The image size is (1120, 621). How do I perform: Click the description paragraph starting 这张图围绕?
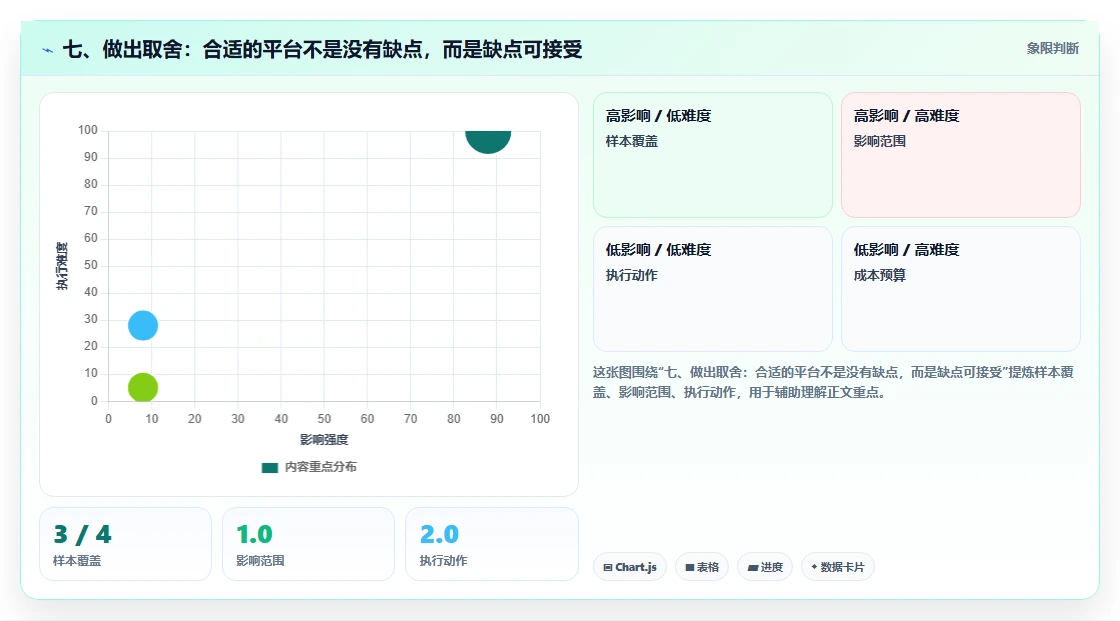tap(833, 382)
